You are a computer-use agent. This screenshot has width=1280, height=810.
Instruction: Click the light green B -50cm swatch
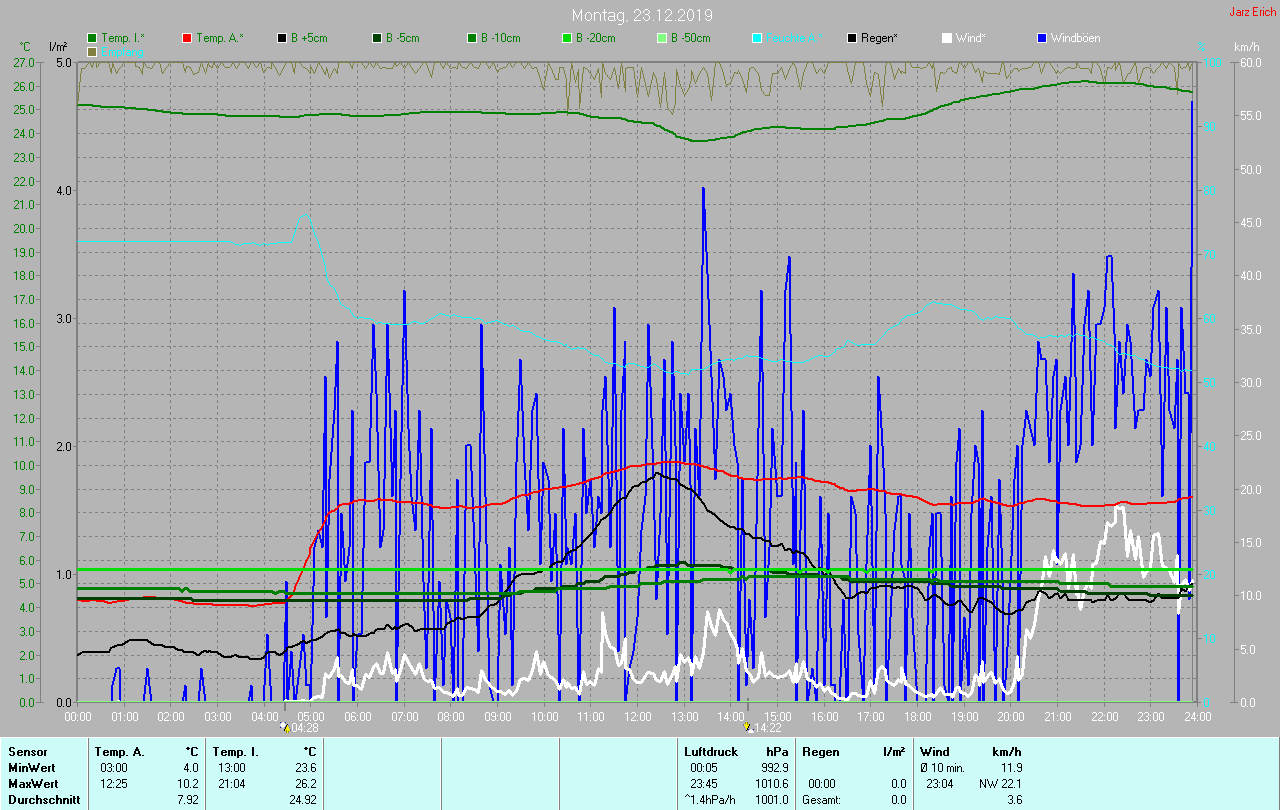[662, 38]
